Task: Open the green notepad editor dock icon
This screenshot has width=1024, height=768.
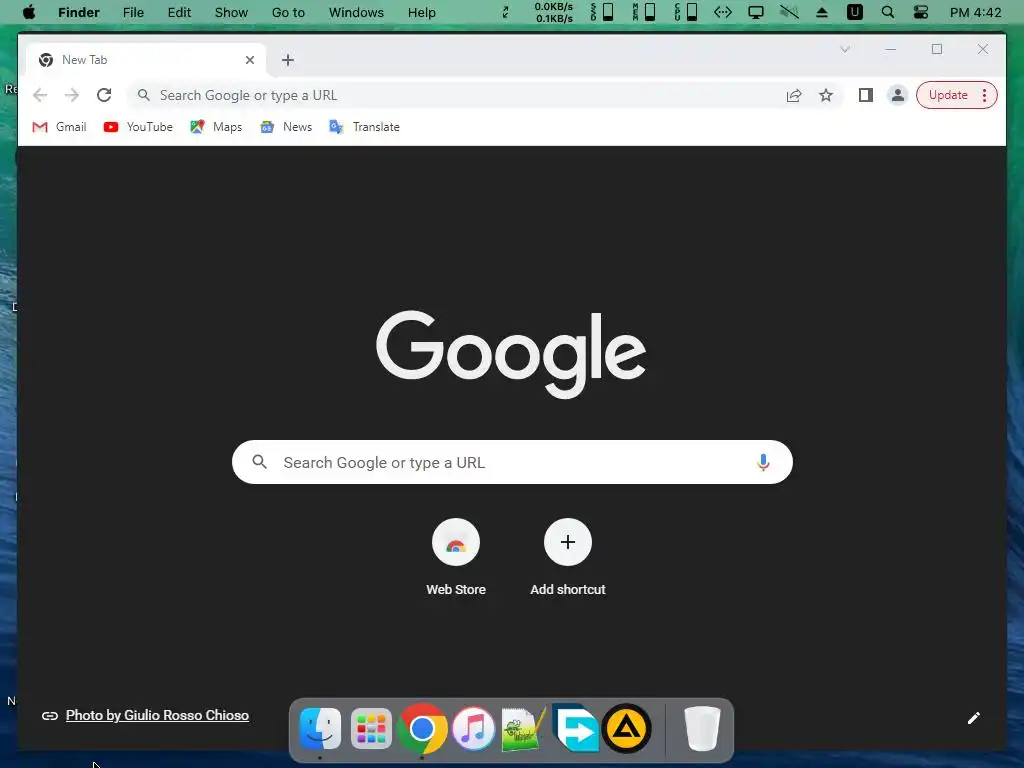Action: [x=523, y=729]
